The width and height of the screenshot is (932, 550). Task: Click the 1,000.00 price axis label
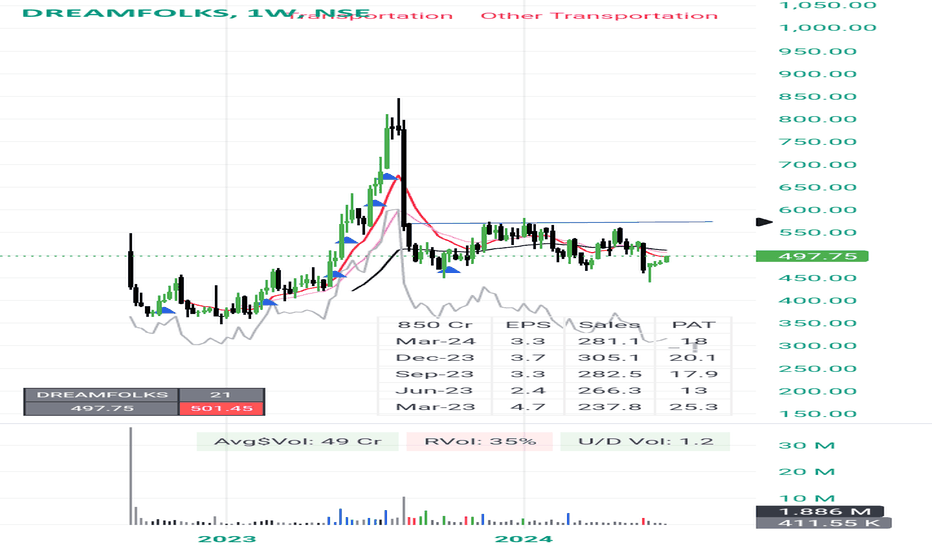point(827,28)
